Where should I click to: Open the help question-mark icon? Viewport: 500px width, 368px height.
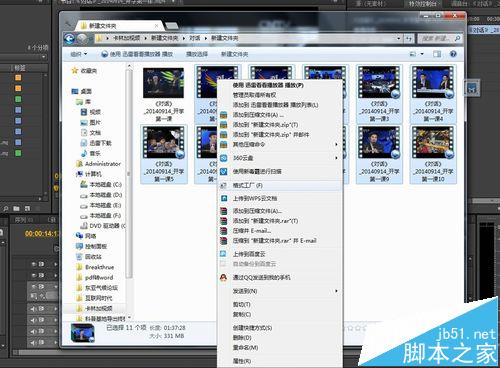(x=453, y=54)
